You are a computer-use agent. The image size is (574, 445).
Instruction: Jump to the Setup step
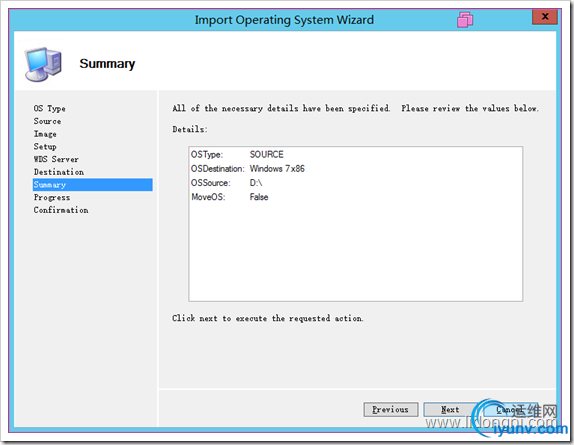point(45,146)
